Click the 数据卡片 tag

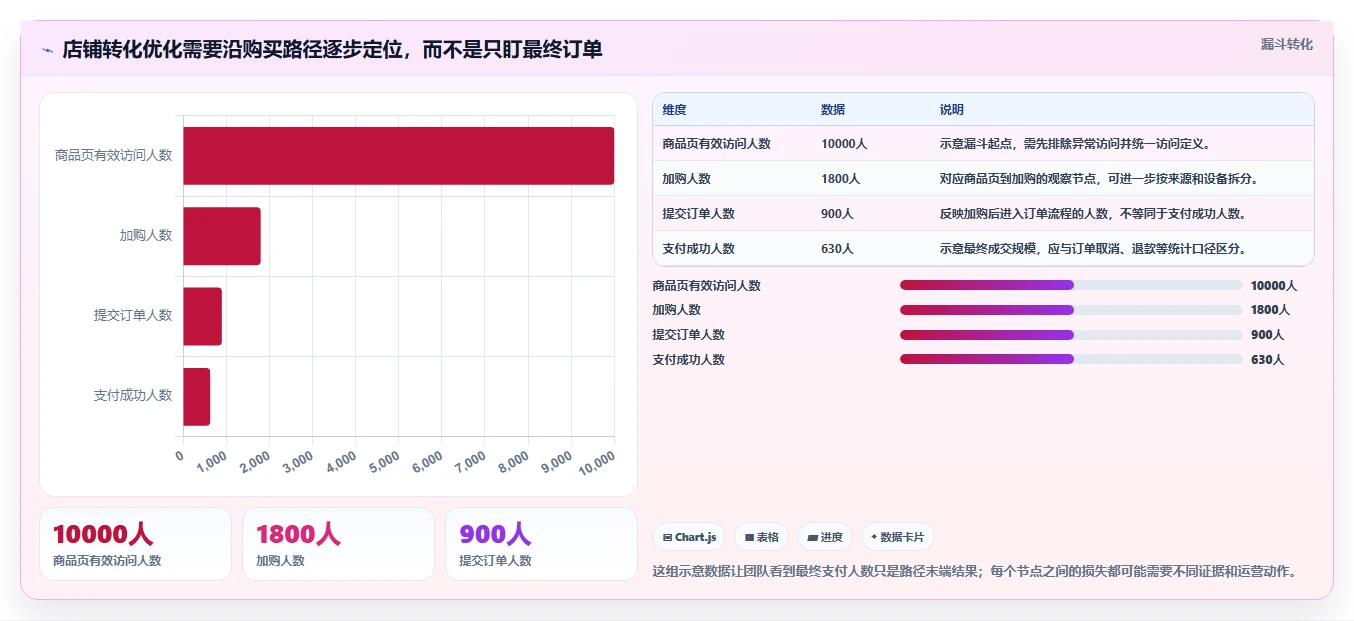[x=898, y=537]
